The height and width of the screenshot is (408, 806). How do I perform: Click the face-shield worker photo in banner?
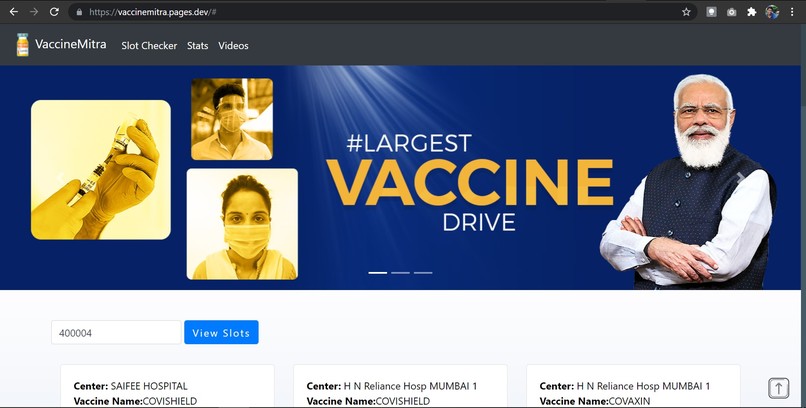tap(232, 119)
